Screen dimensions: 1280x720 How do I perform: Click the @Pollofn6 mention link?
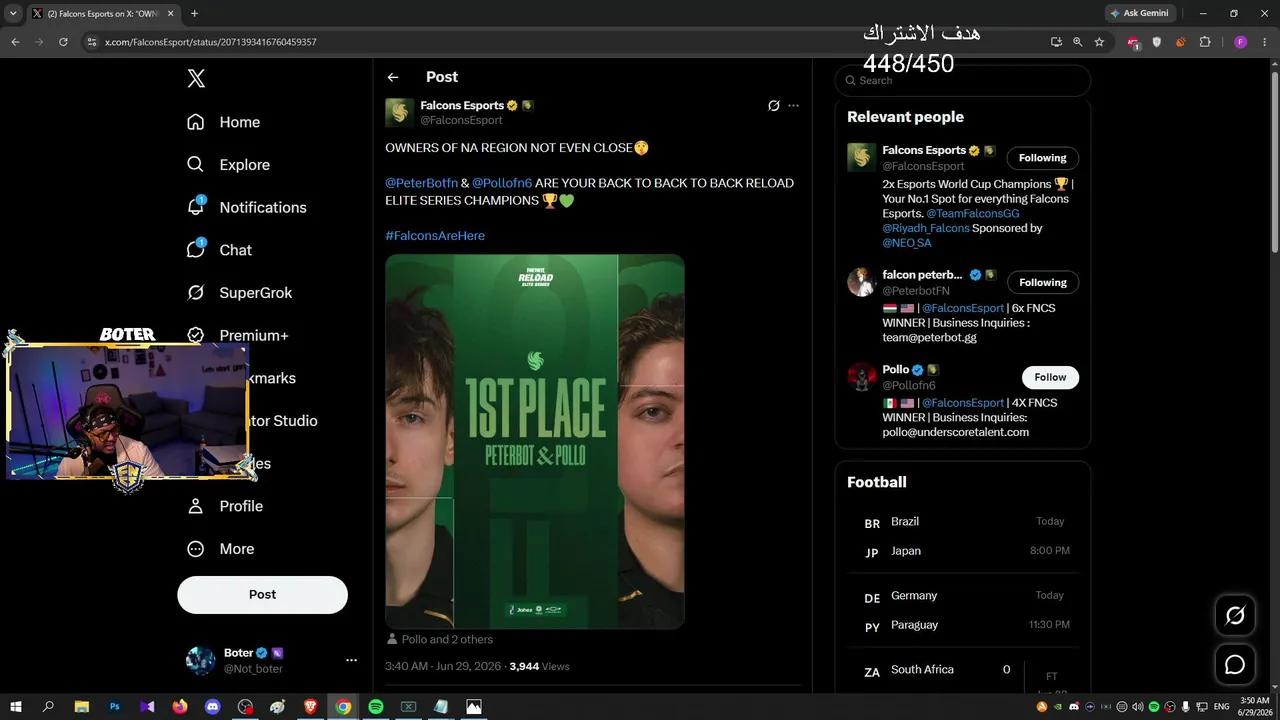pos(502,183)
